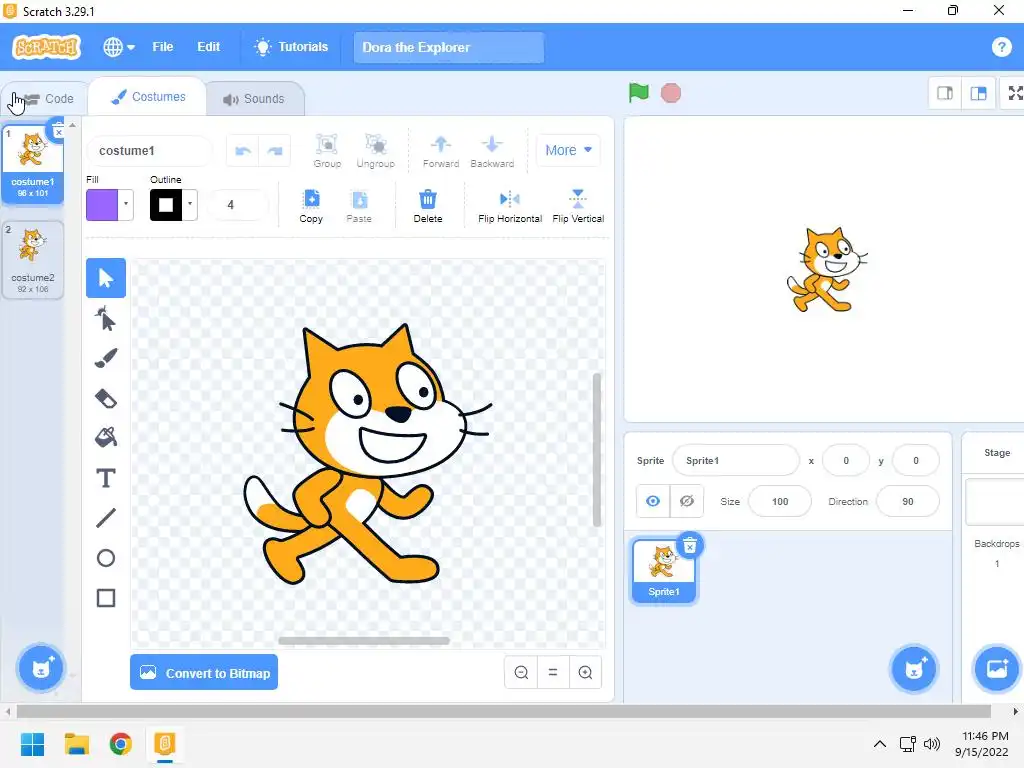1024x768 pixels.
Task: Click the black Outline color swatch
Action: point(166,204)
